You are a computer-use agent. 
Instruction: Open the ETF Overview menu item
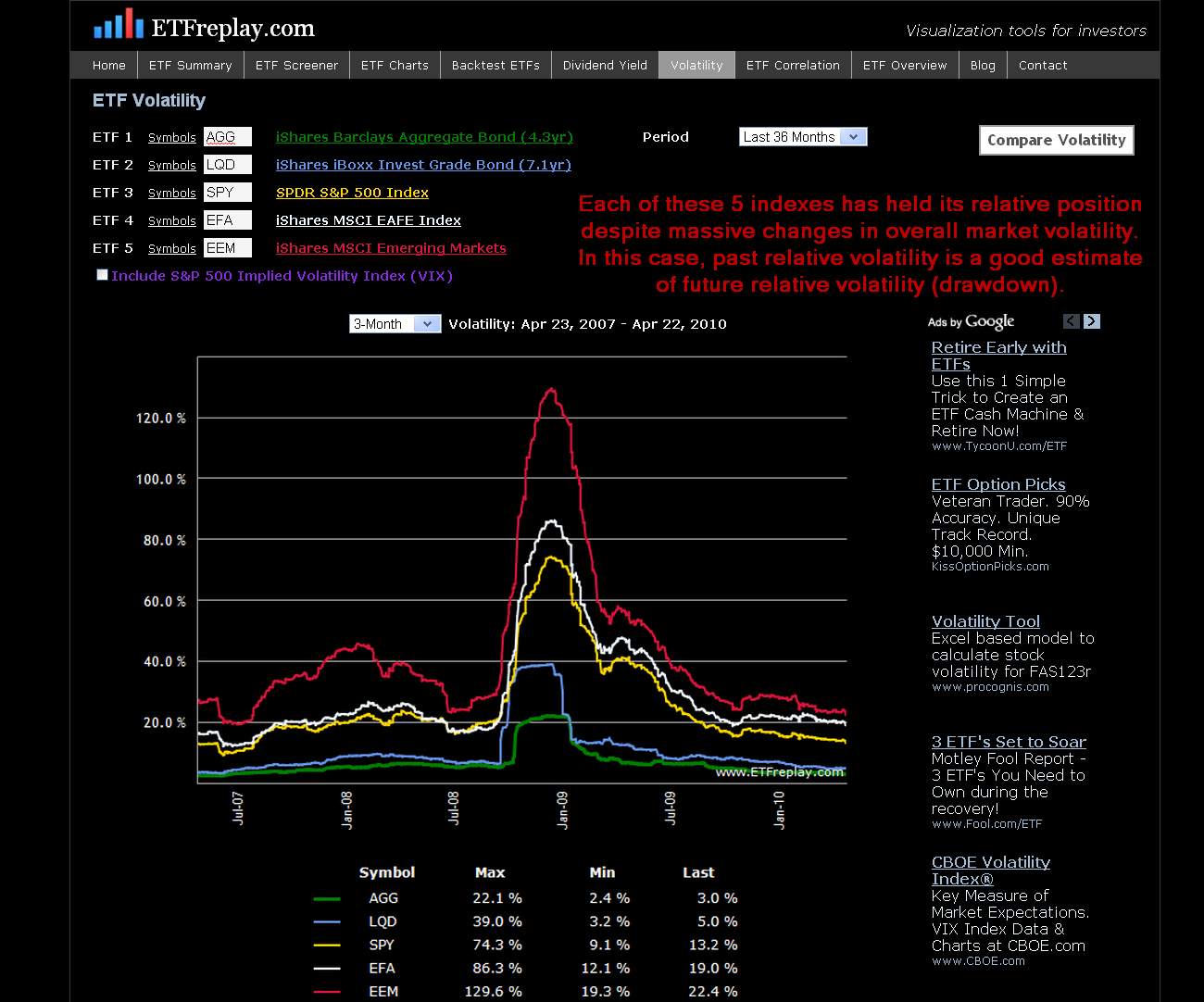click(905, 65)
